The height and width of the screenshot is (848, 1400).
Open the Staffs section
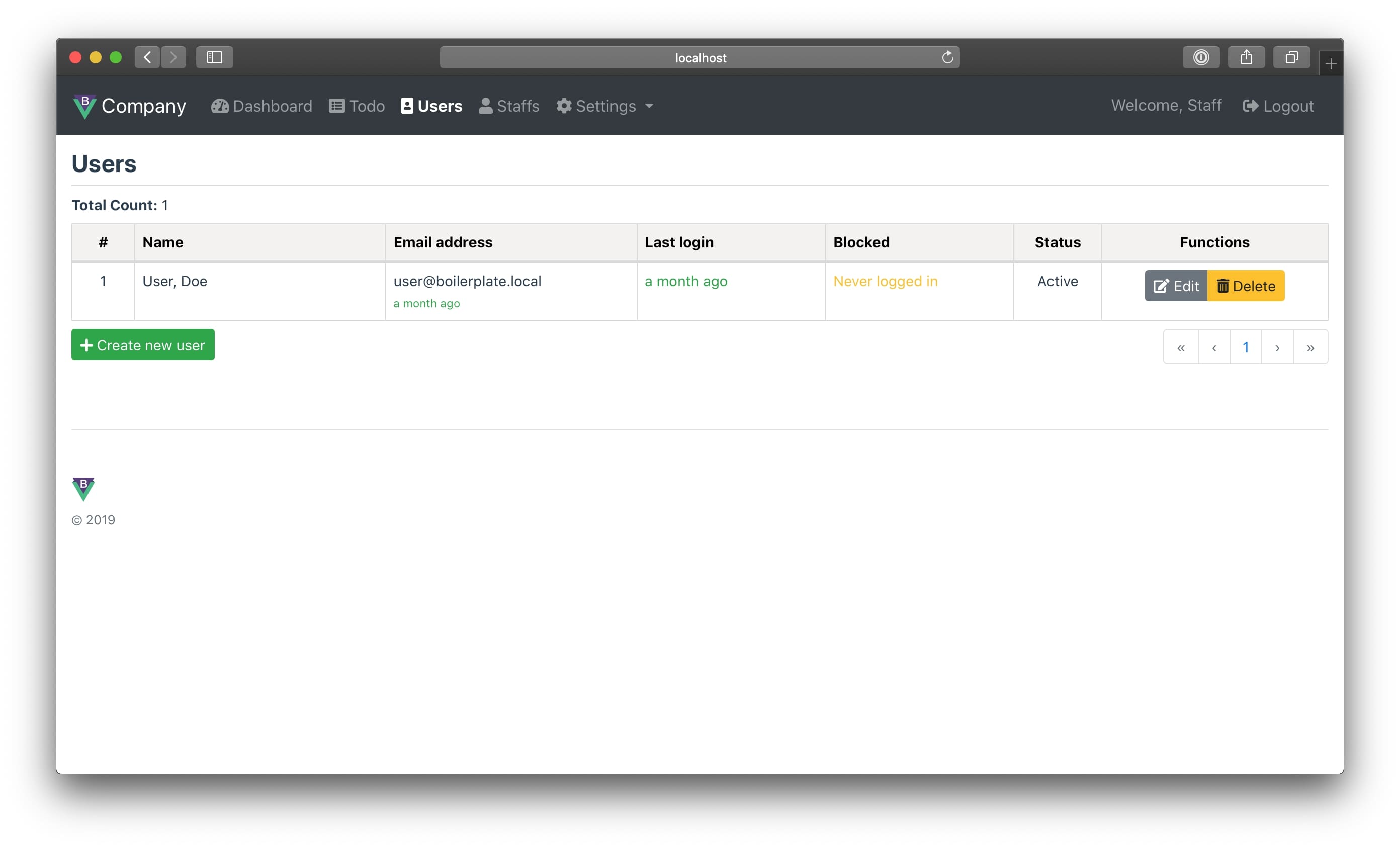tap(509, 106)
